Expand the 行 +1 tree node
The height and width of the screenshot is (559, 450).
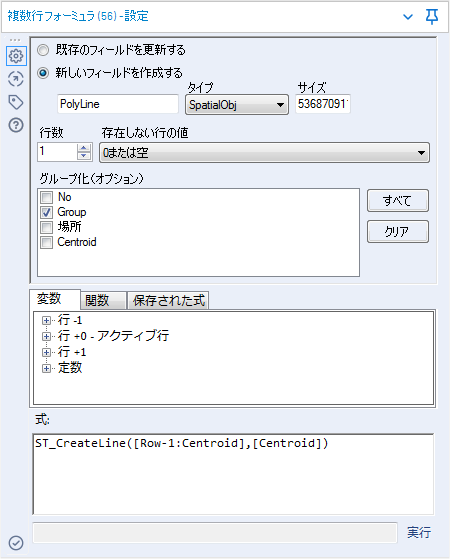46,352
